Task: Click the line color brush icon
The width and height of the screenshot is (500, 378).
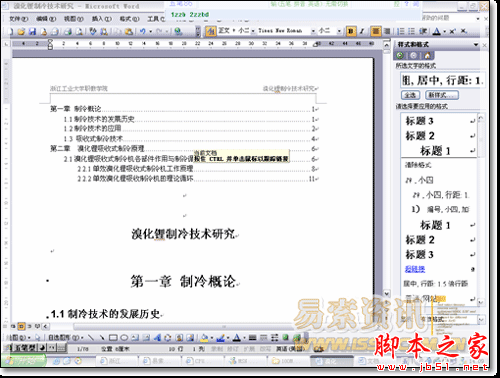Action: (220, 338)
